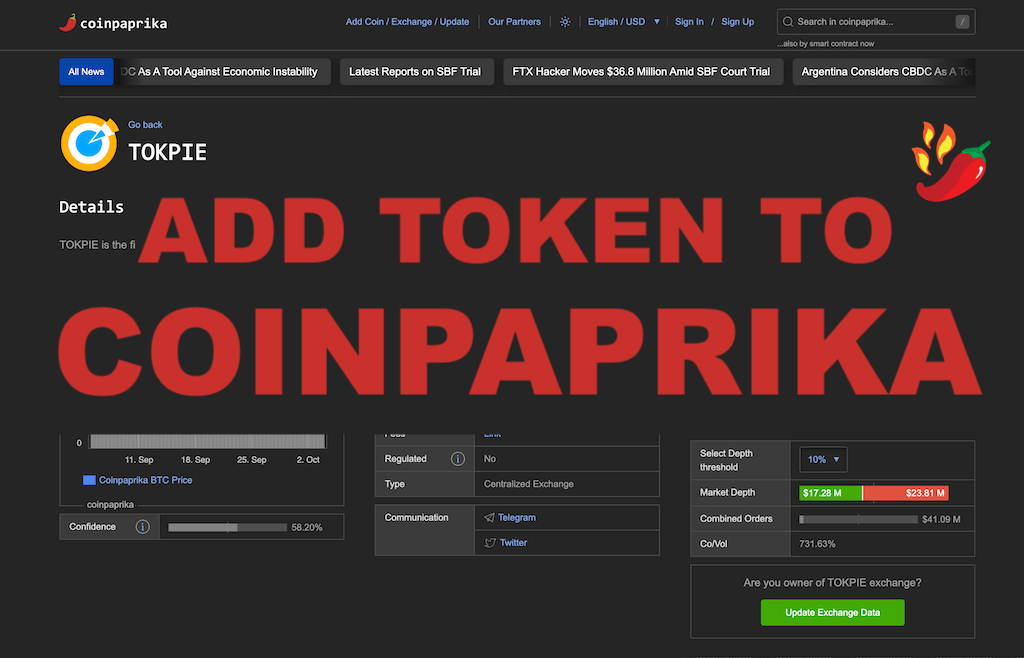
Task: Click the TOKPIE heading text
Action: 168,152
